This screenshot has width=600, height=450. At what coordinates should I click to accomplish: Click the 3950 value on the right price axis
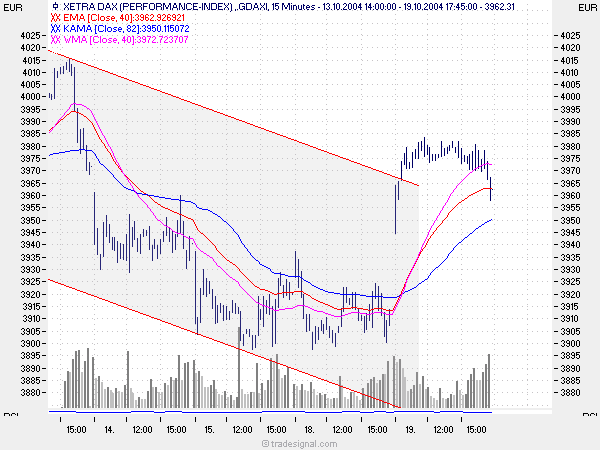coord(570,220)
